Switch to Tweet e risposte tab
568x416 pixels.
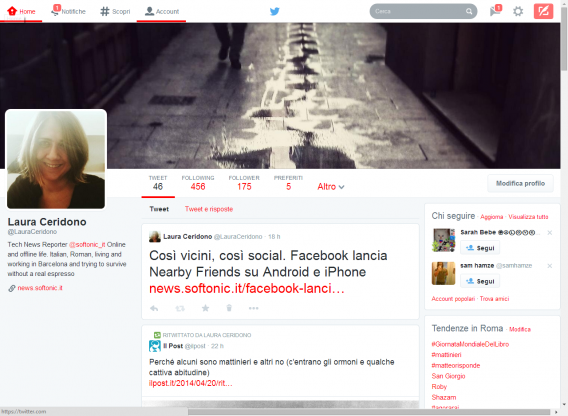pos(209,209)
